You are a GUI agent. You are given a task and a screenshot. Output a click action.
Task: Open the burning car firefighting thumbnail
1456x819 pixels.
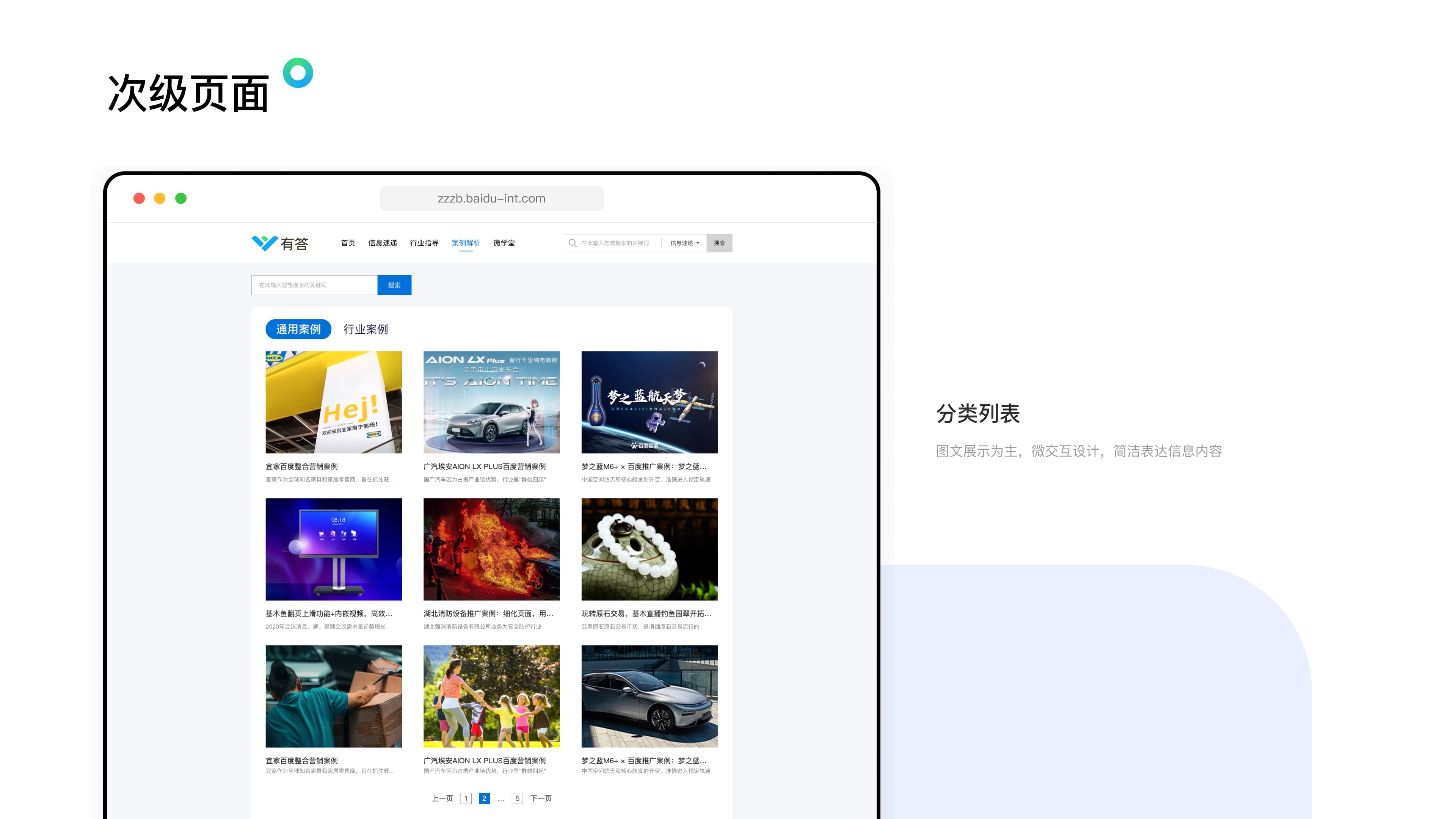point(491,549)
